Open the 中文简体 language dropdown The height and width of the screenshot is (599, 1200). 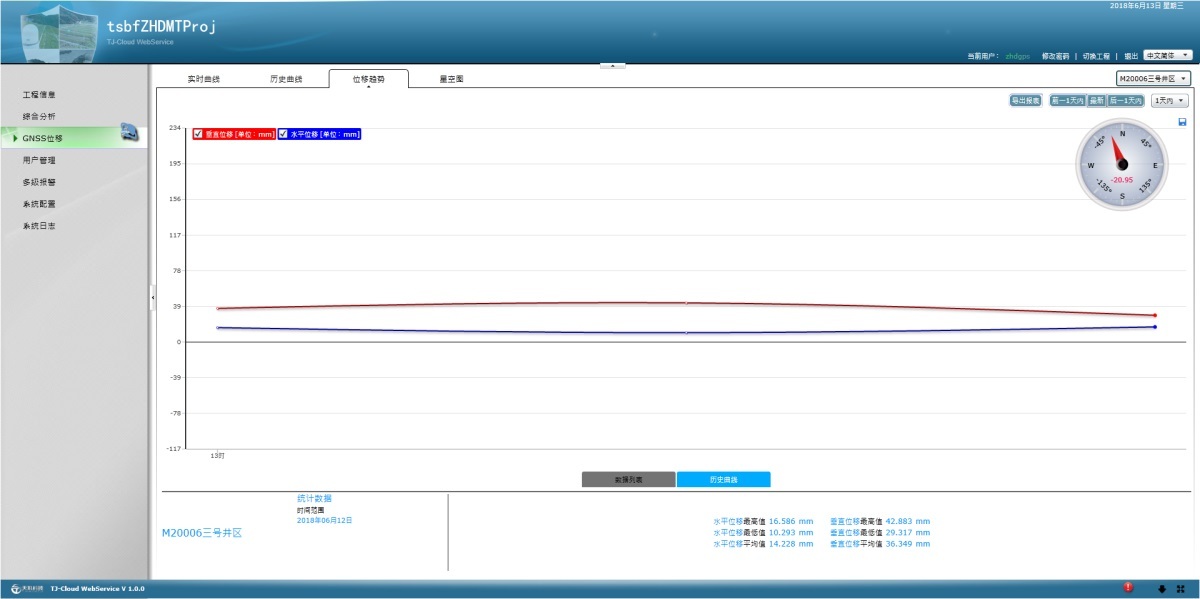pos(1168,56)
